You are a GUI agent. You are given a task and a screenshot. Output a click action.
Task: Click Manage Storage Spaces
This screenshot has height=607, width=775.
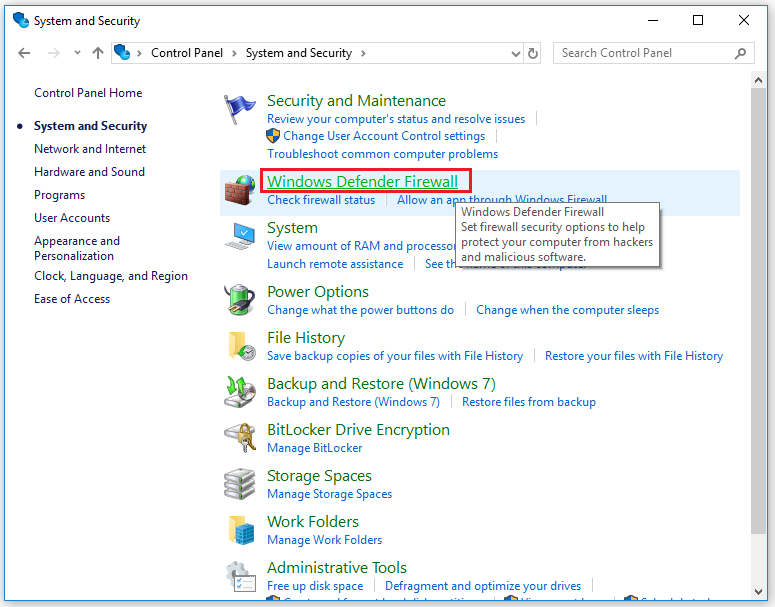coord(329,494)
